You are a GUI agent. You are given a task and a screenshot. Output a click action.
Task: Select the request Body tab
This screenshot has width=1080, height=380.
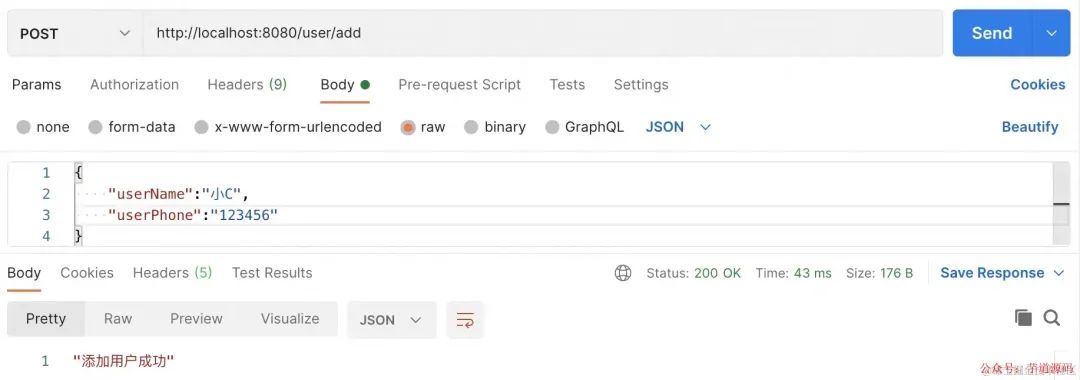pos(345,85)
